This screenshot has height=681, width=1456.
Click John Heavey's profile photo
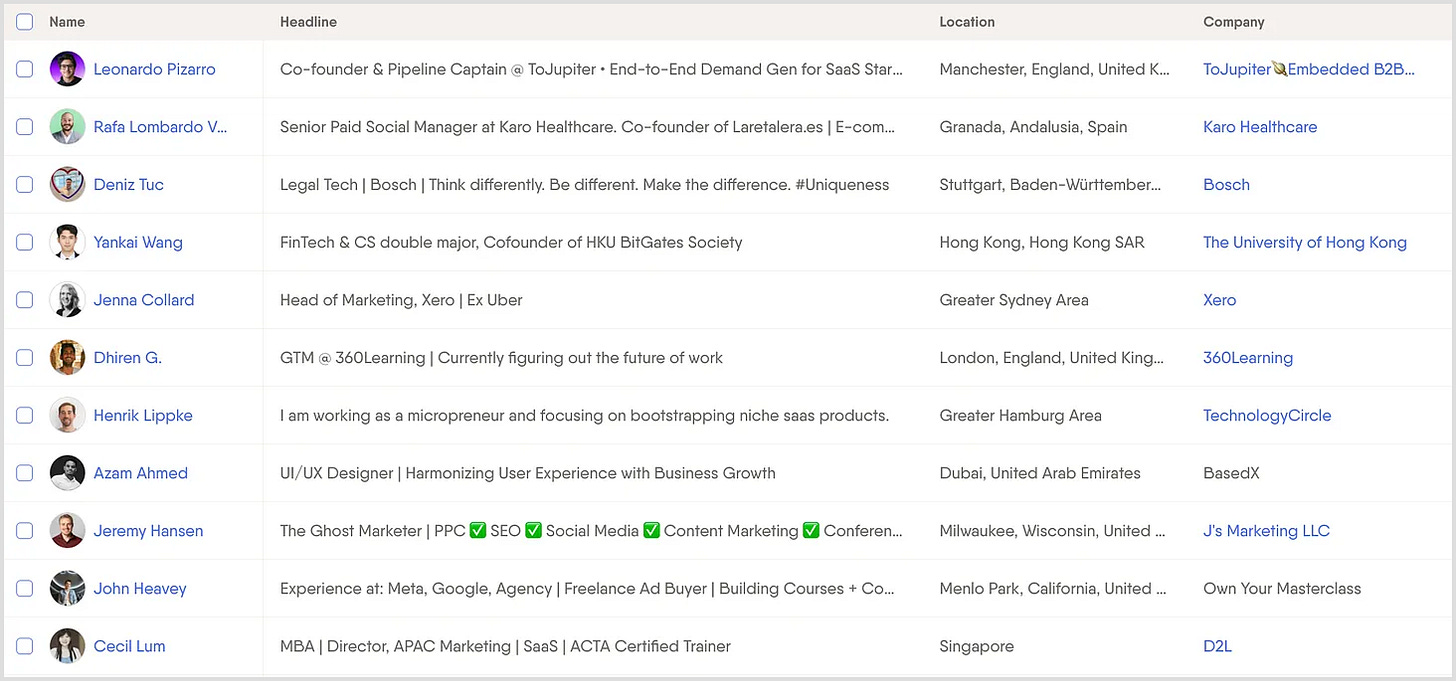(x=67, y=588)
